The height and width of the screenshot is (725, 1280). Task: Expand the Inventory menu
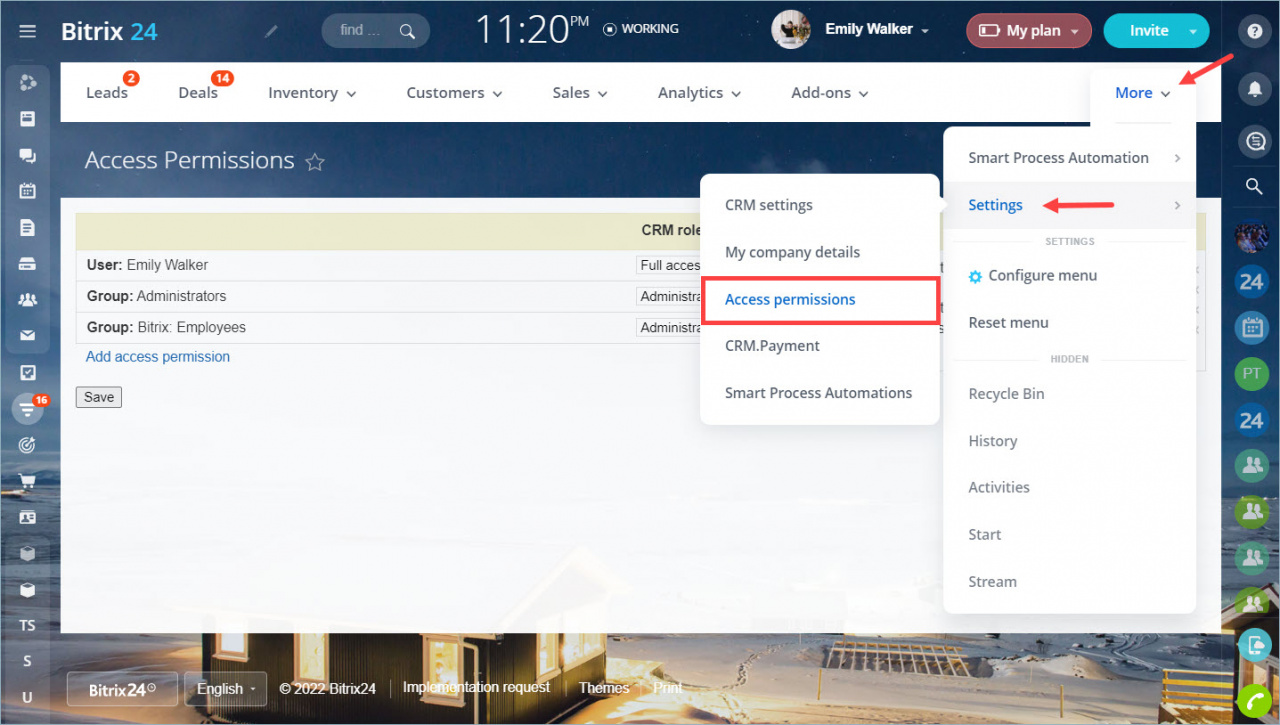click(312, 93)
